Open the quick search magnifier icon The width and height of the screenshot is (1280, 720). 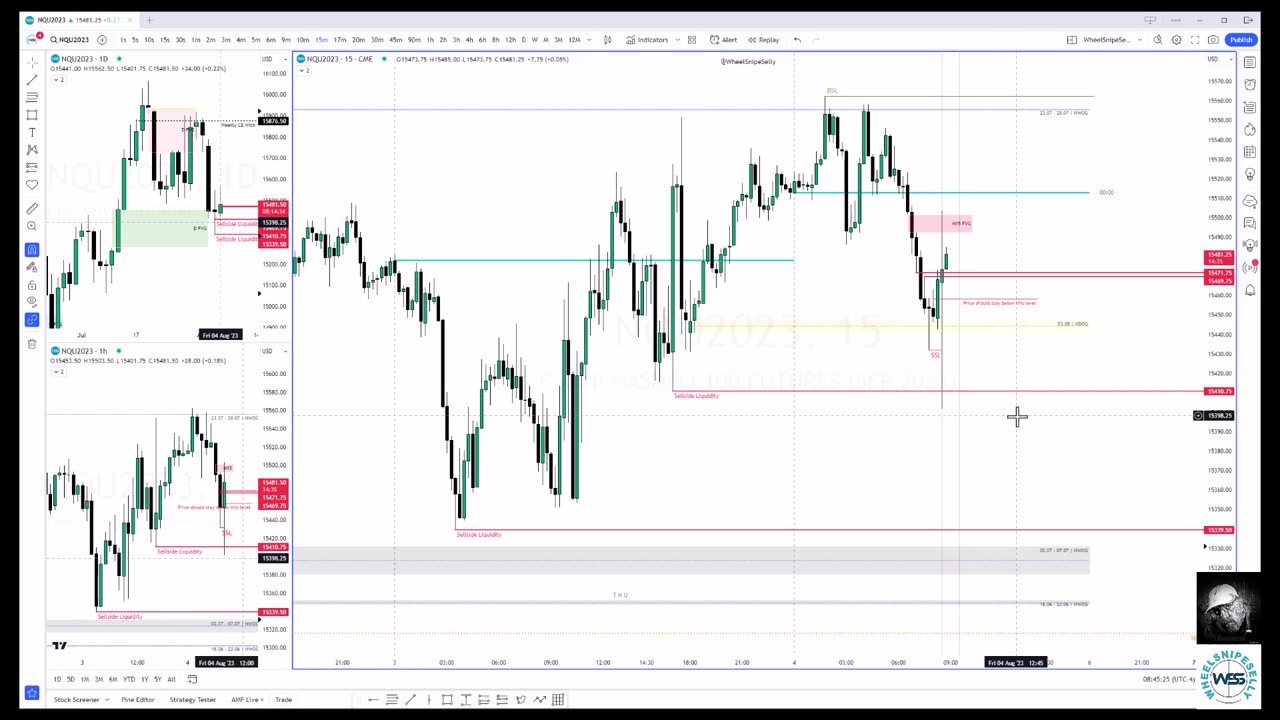click(1158, 40)
